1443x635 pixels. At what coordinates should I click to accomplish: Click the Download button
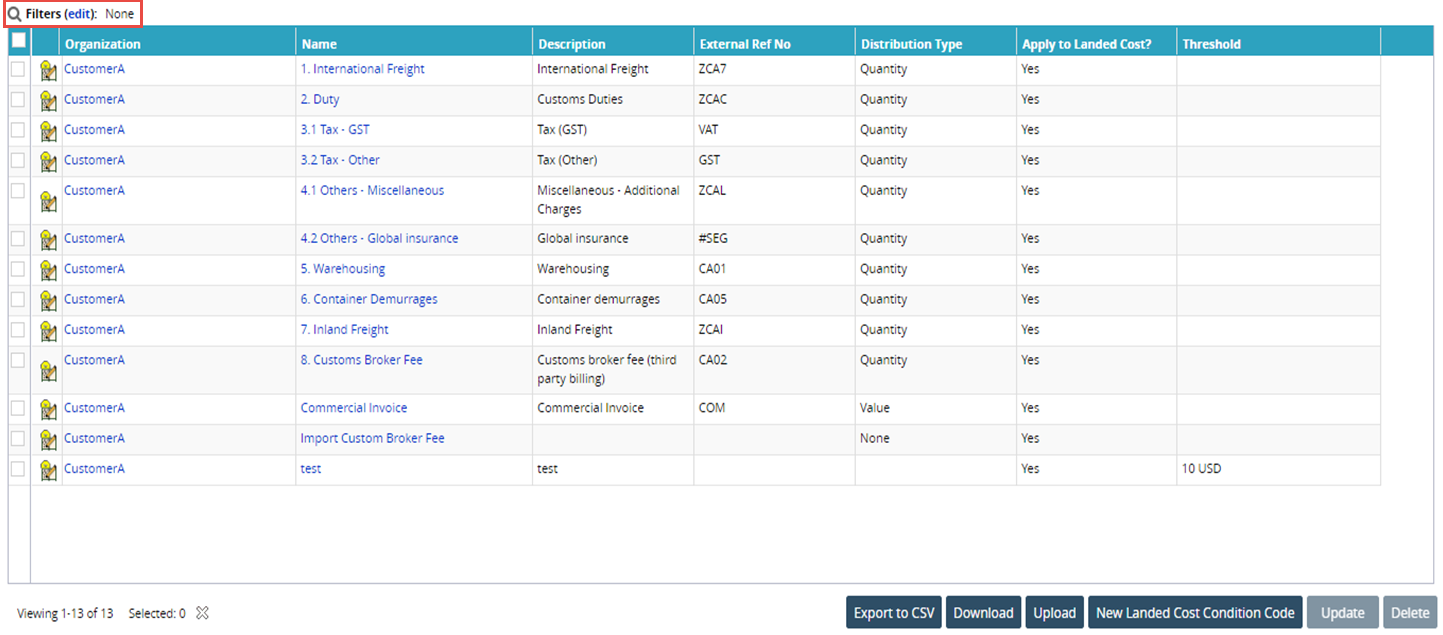click(x=983, y=613)
